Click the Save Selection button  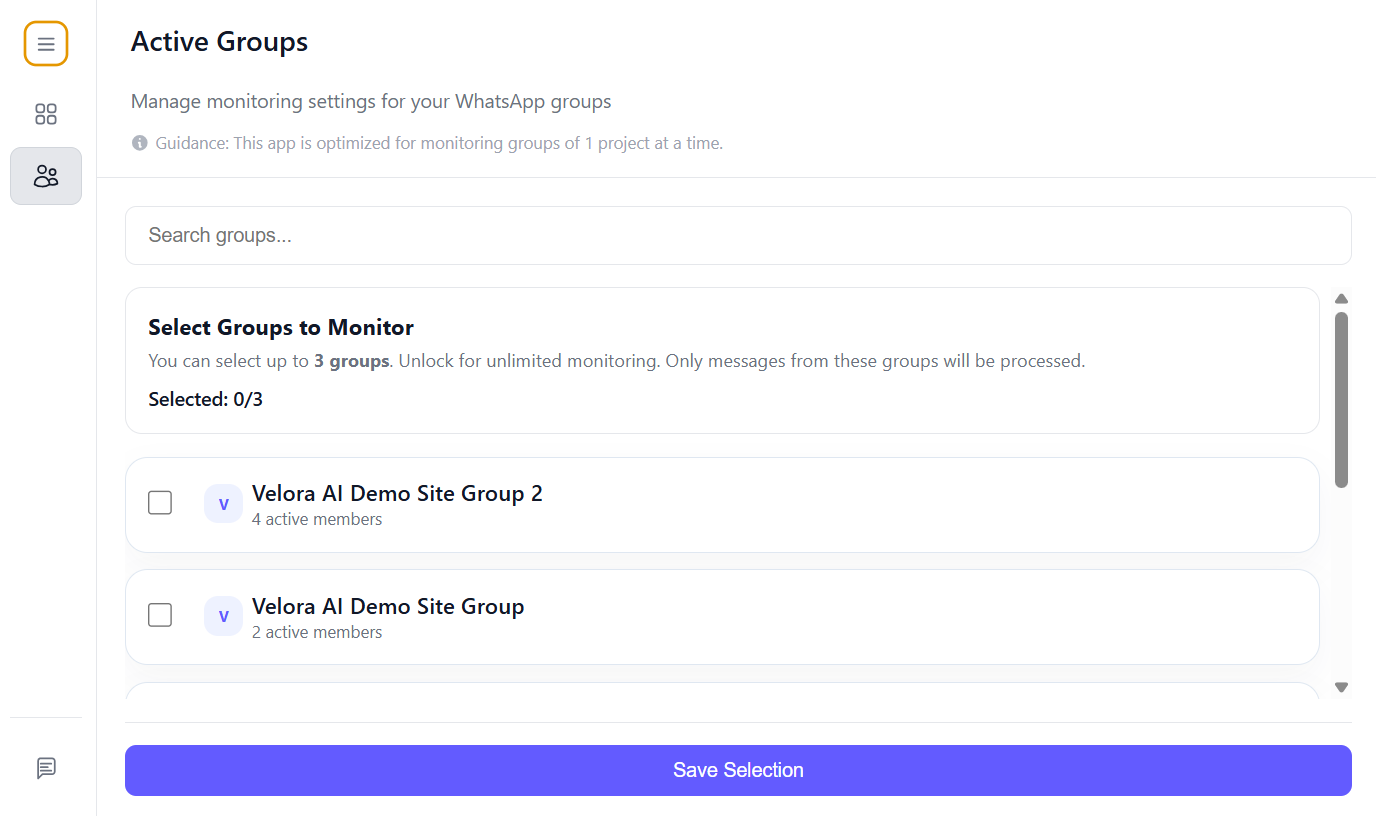pyautogui.click(x=738, y=770)
